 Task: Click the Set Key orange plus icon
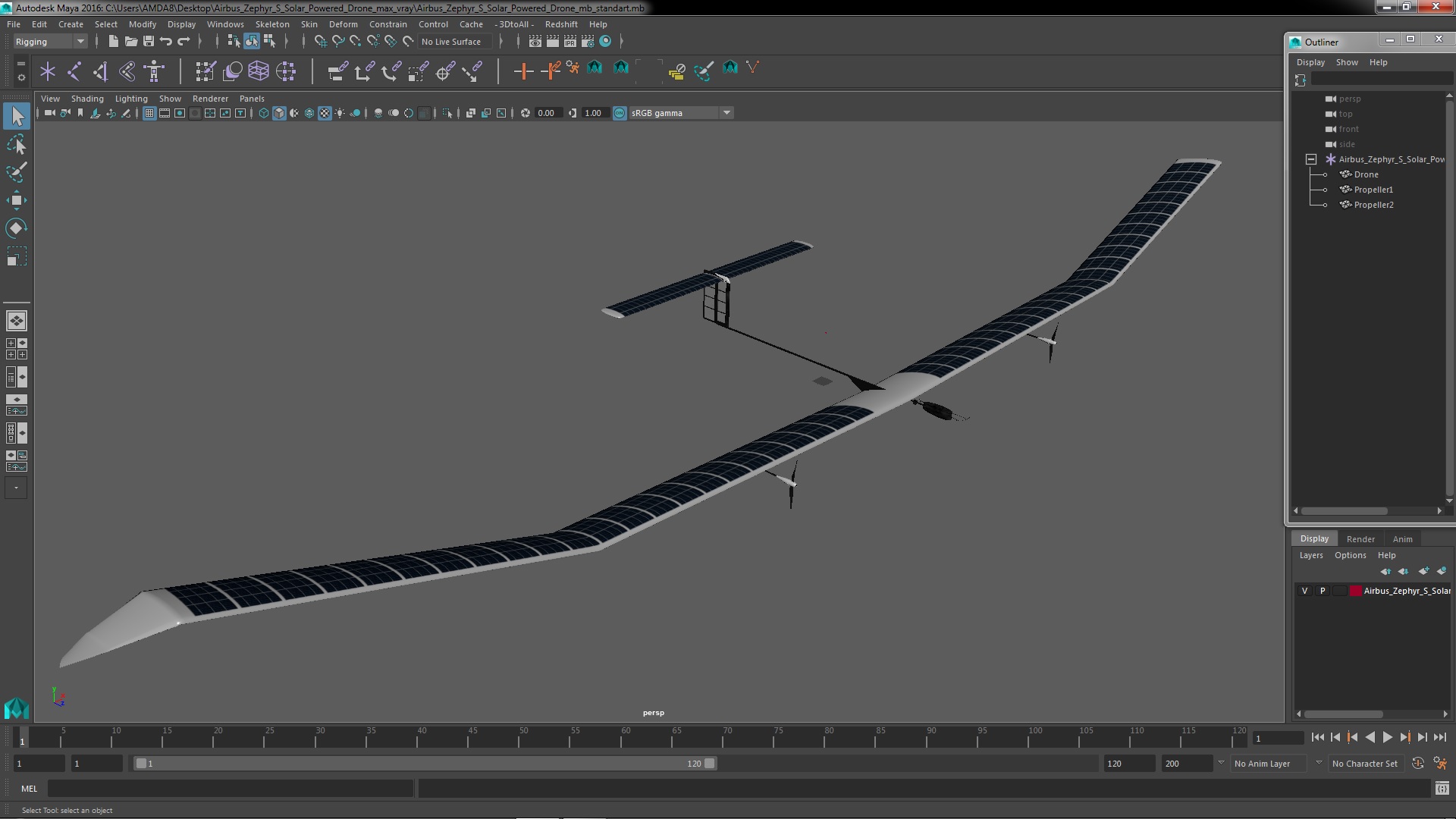tap(522, 71)
